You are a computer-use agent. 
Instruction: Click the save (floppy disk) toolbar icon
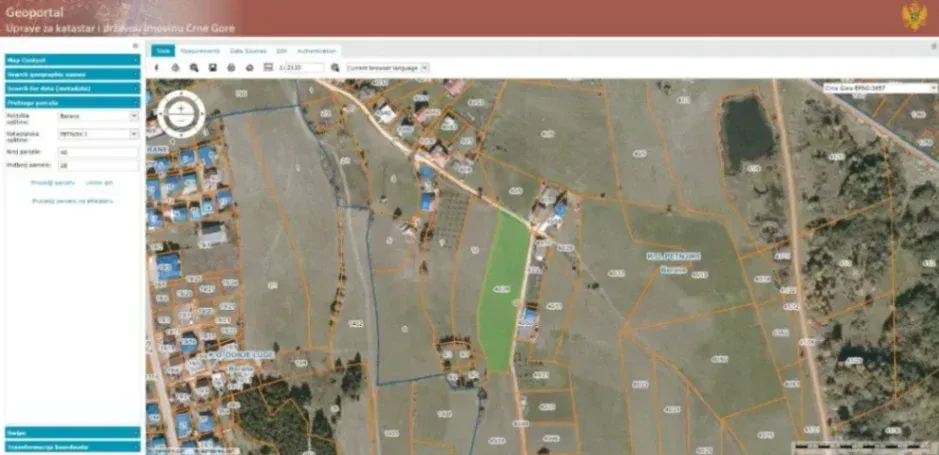[213, 68]
